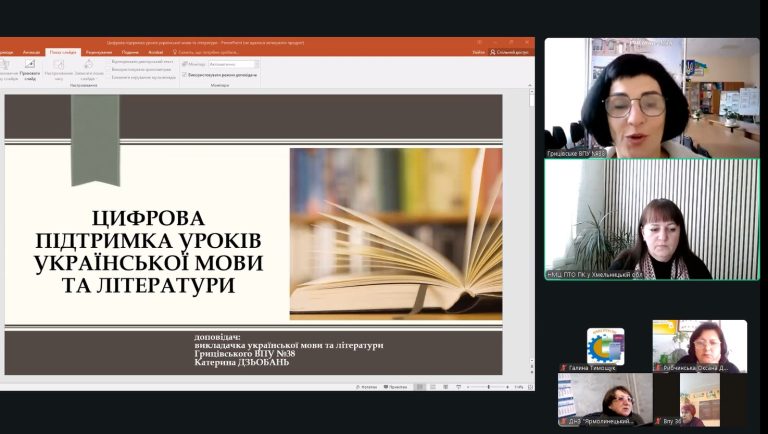This screenshot has width=768, height=434.
Task: Start slide show from status bar icon
Action: (458, 387)
